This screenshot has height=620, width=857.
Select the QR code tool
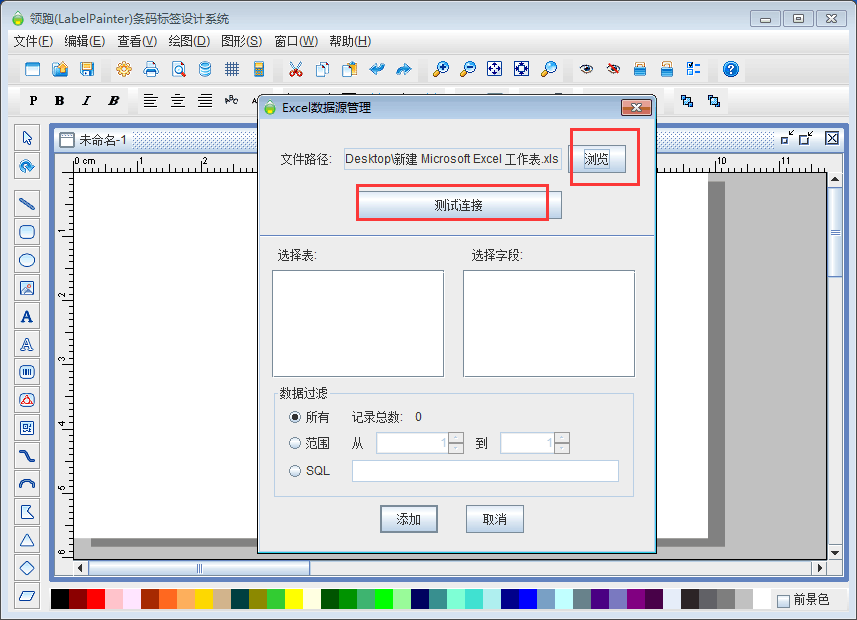point(27,428)
